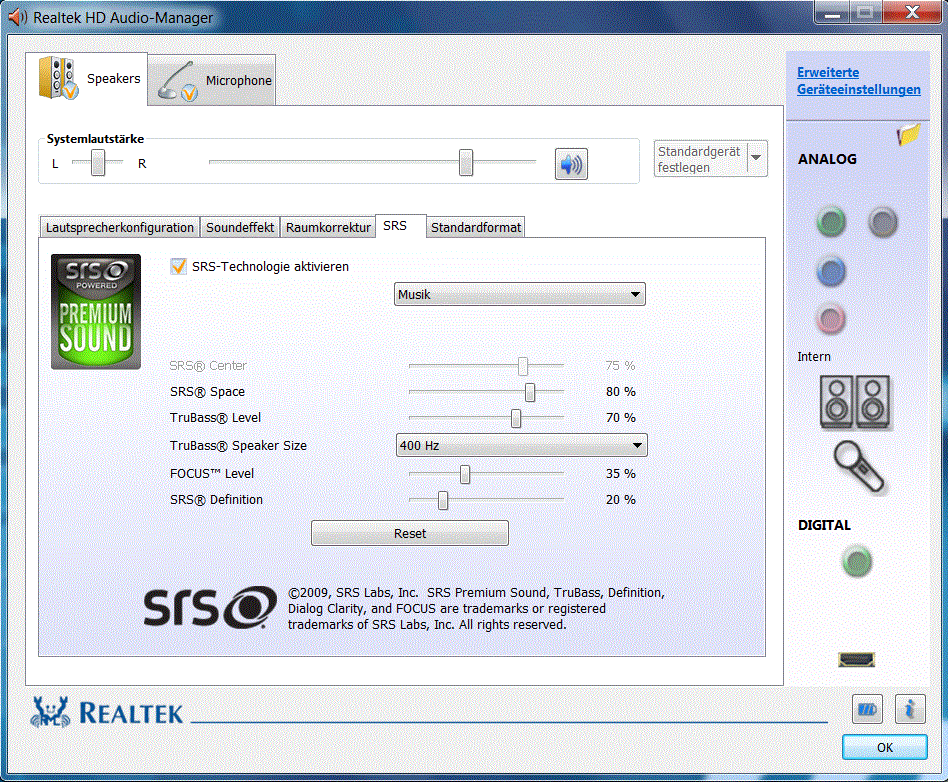Screen dimensions: 948x782
Task: Click the pink analog audio jack
Action: 831,320
